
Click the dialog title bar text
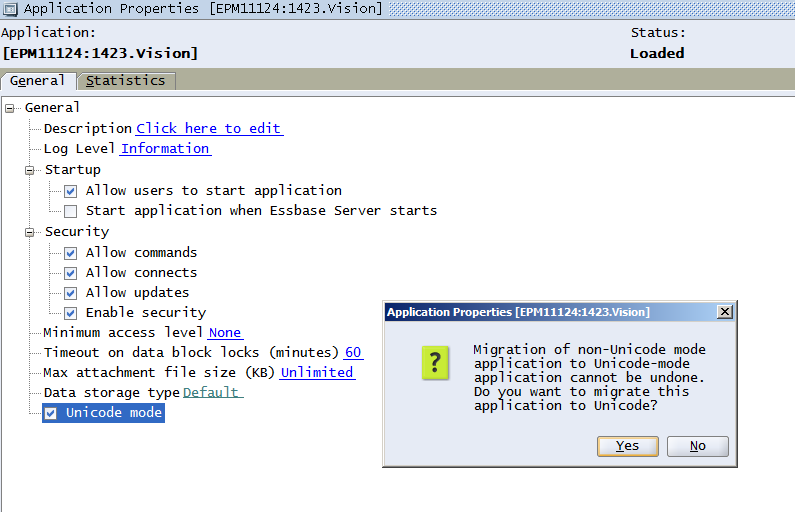[x=518, y=312]
